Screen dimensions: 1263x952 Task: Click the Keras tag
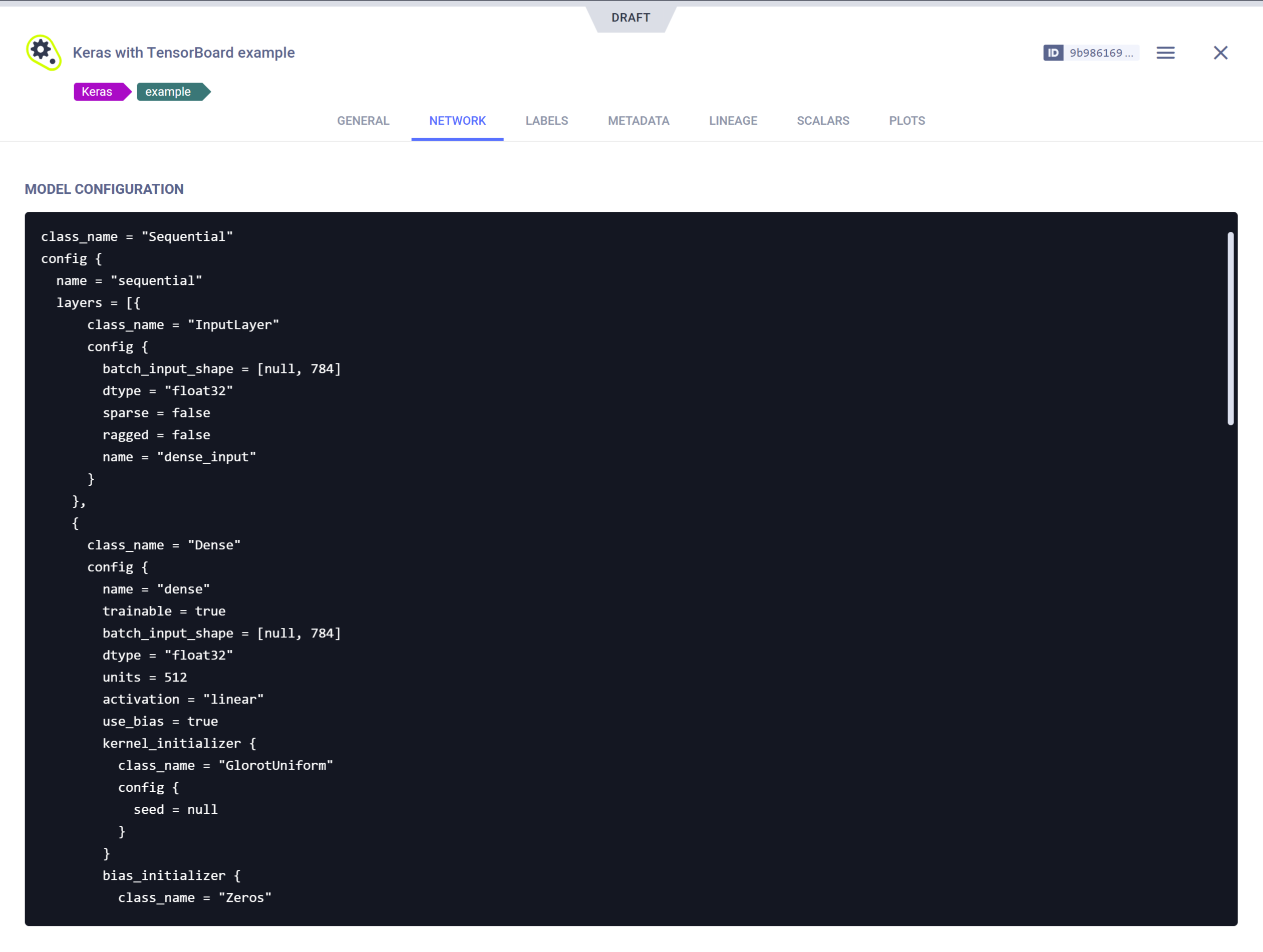[x=98, y=91]
